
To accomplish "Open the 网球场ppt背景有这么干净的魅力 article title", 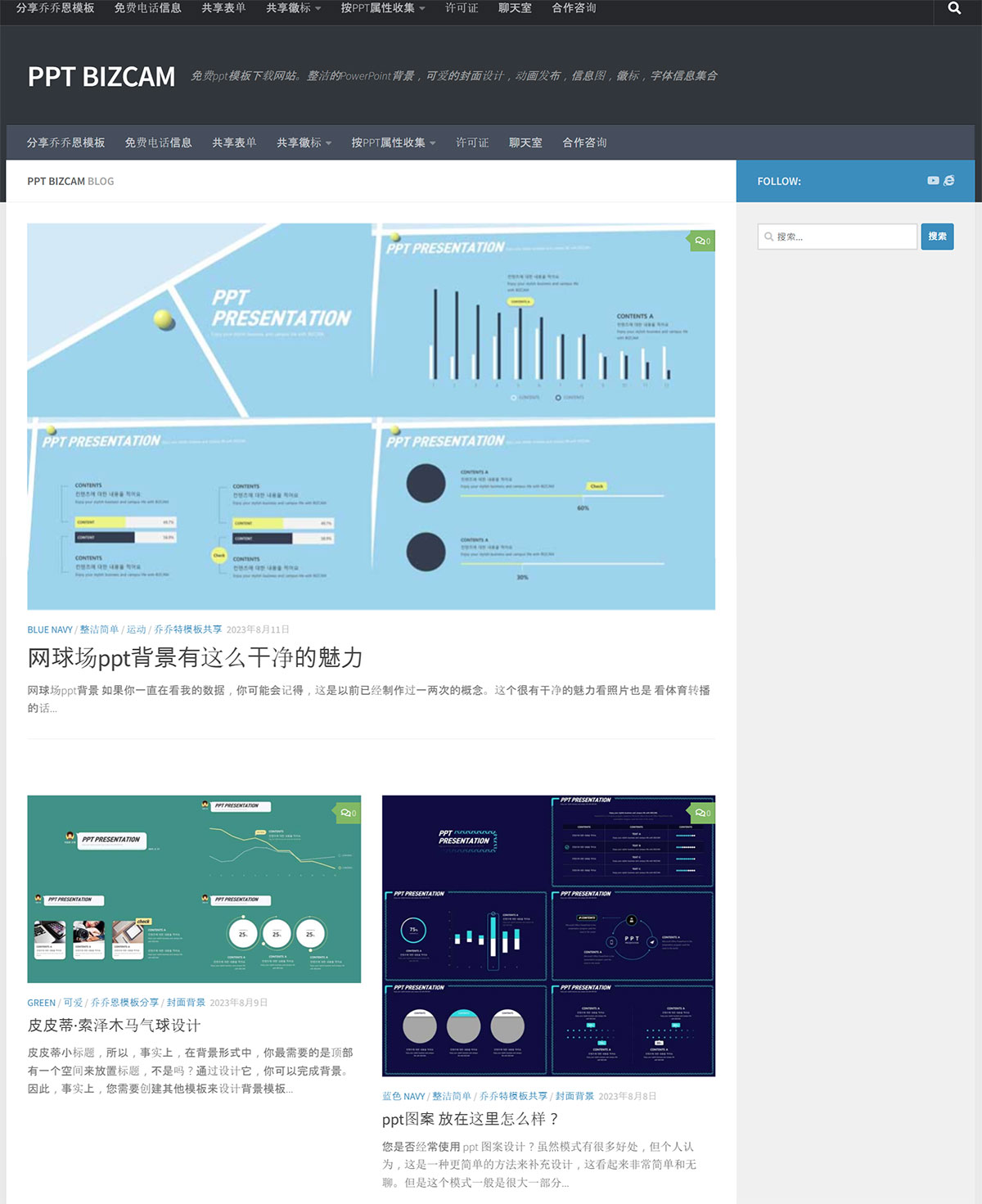I will click(x=195, y=657).
